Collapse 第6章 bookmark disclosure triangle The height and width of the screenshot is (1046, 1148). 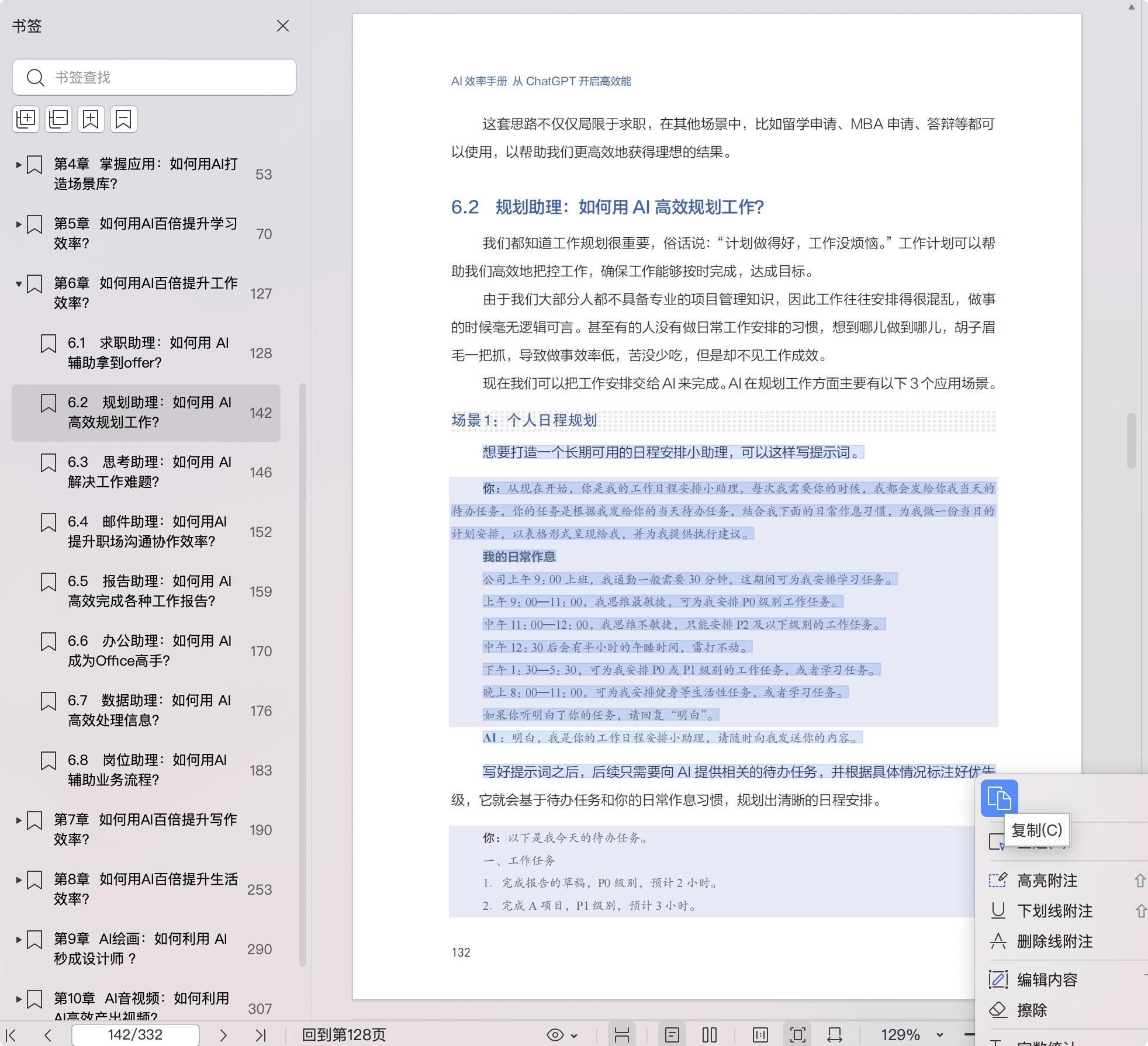pos(19,284)
